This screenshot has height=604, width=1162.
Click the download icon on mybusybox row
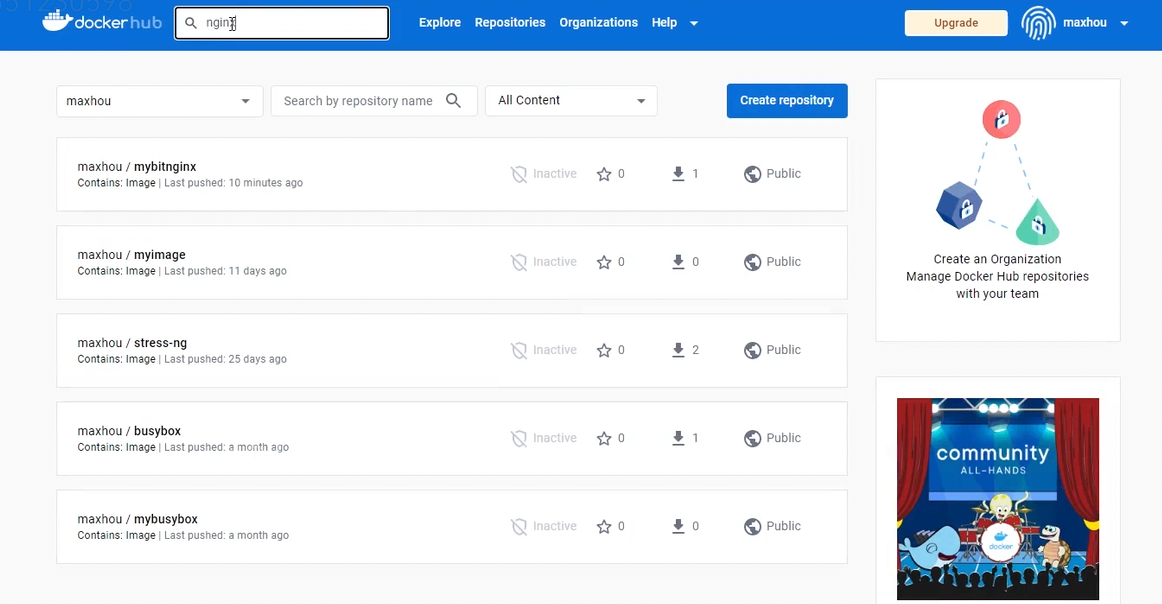point(678,527)
